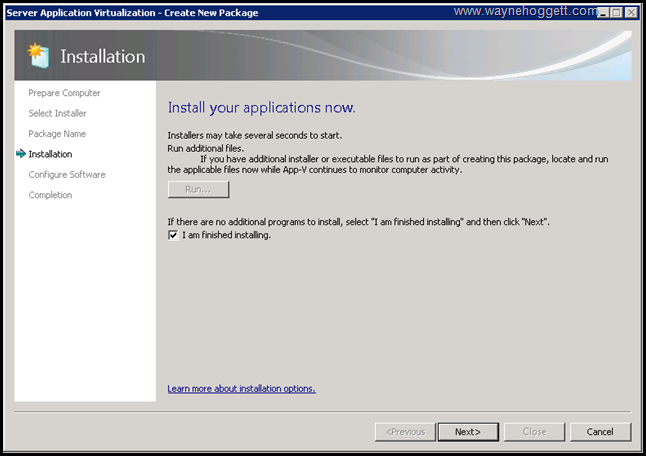Minimize the Create New Package window
646x456 pixels.
[x=603, y=13]
